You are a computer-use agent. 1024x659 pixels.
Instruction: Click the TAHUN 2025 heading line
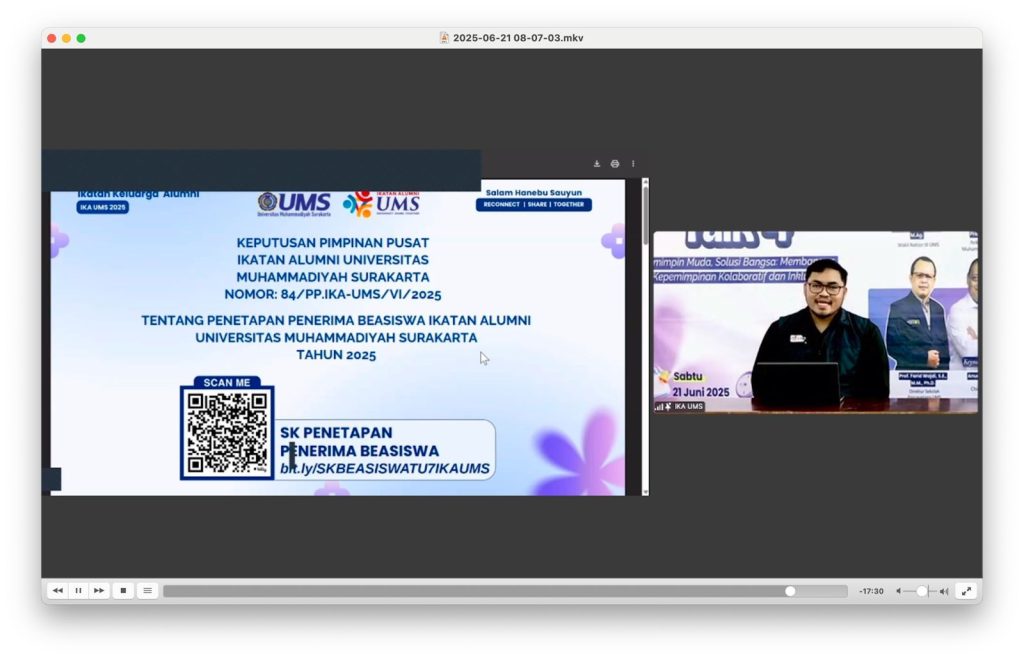(x=336, y=355)
